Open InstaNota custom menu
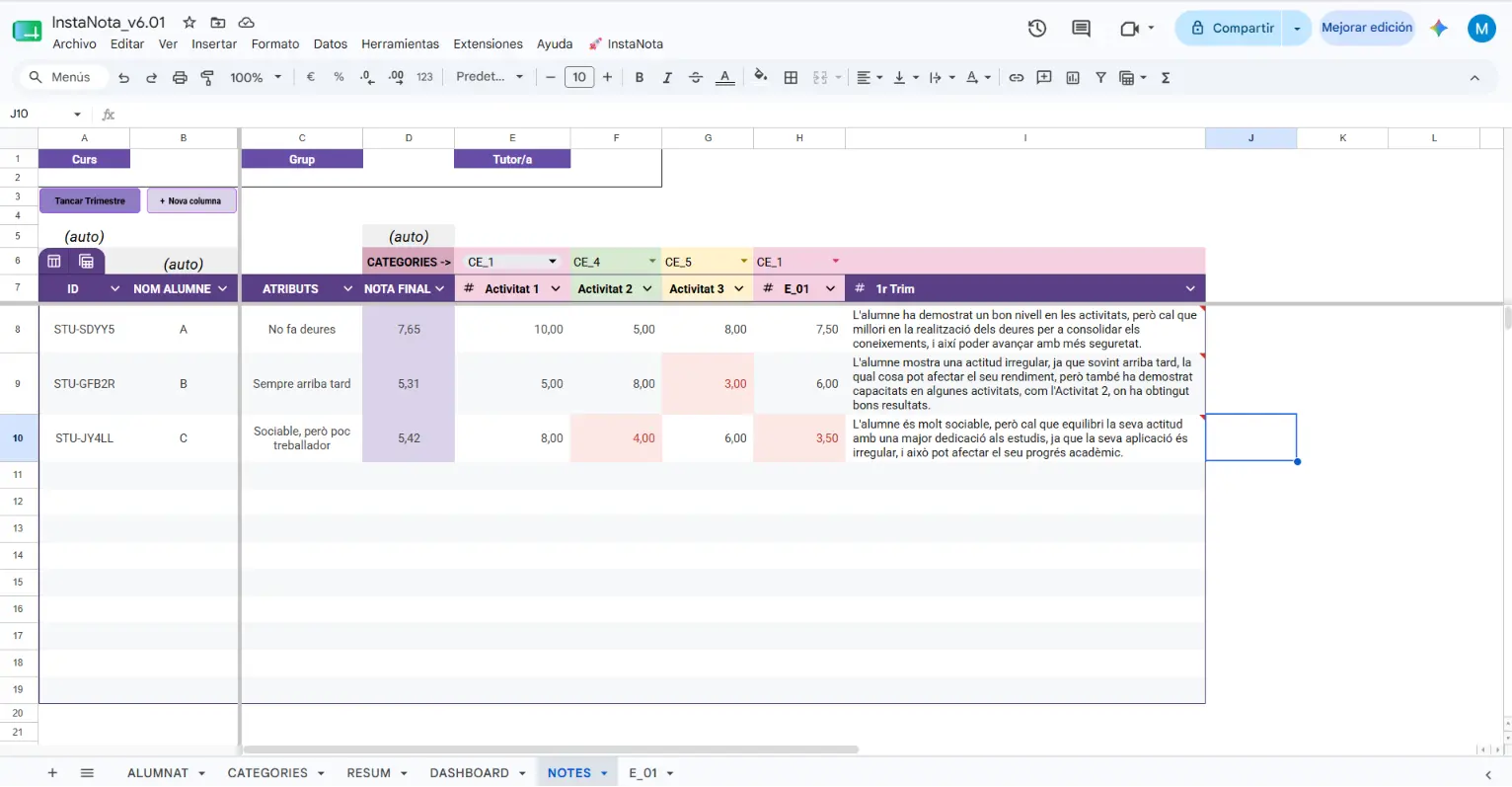This screenshot has width=1512, height=787. click(627, 43)
